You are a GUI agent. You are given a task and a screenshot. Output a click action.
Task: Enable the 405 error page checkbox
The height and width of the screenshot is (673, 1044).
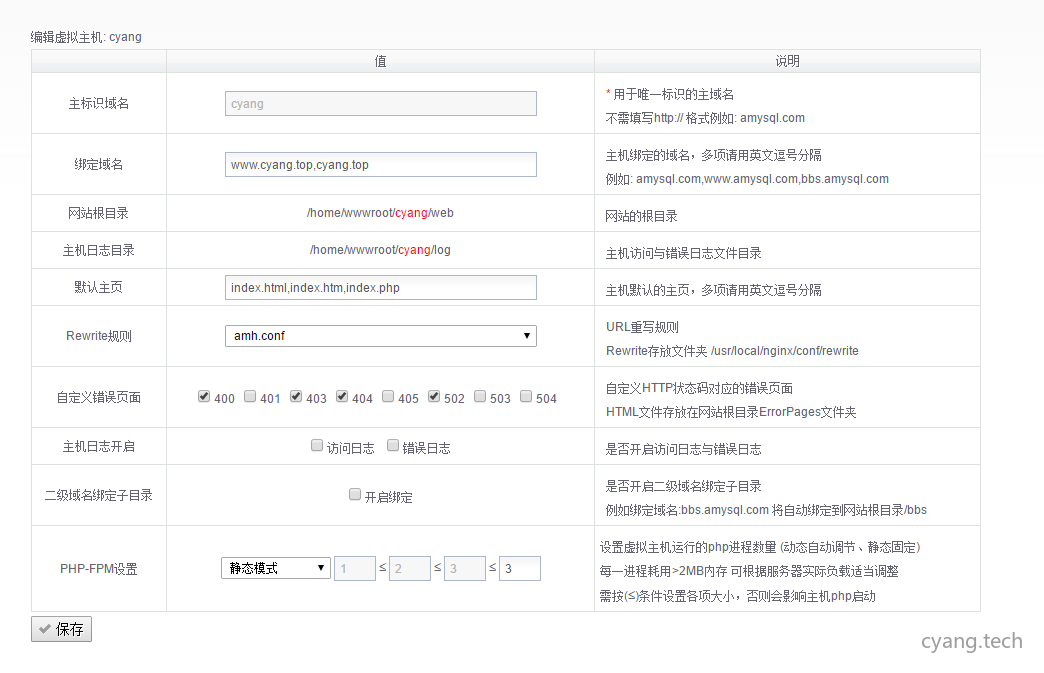[x=388, y=396]
